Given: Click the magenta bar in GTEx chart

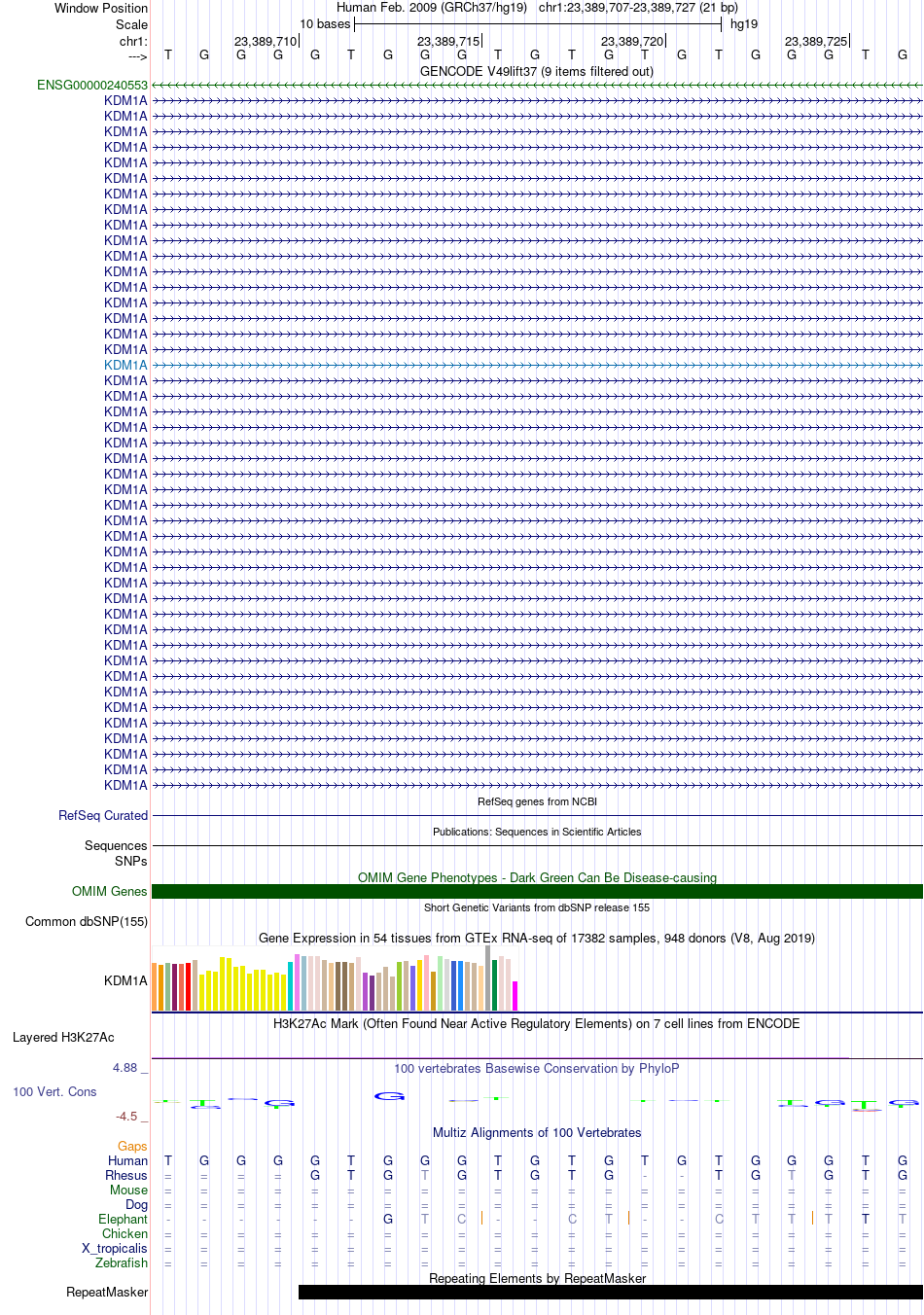Looking at the screenshot, I should click(515, 996).
